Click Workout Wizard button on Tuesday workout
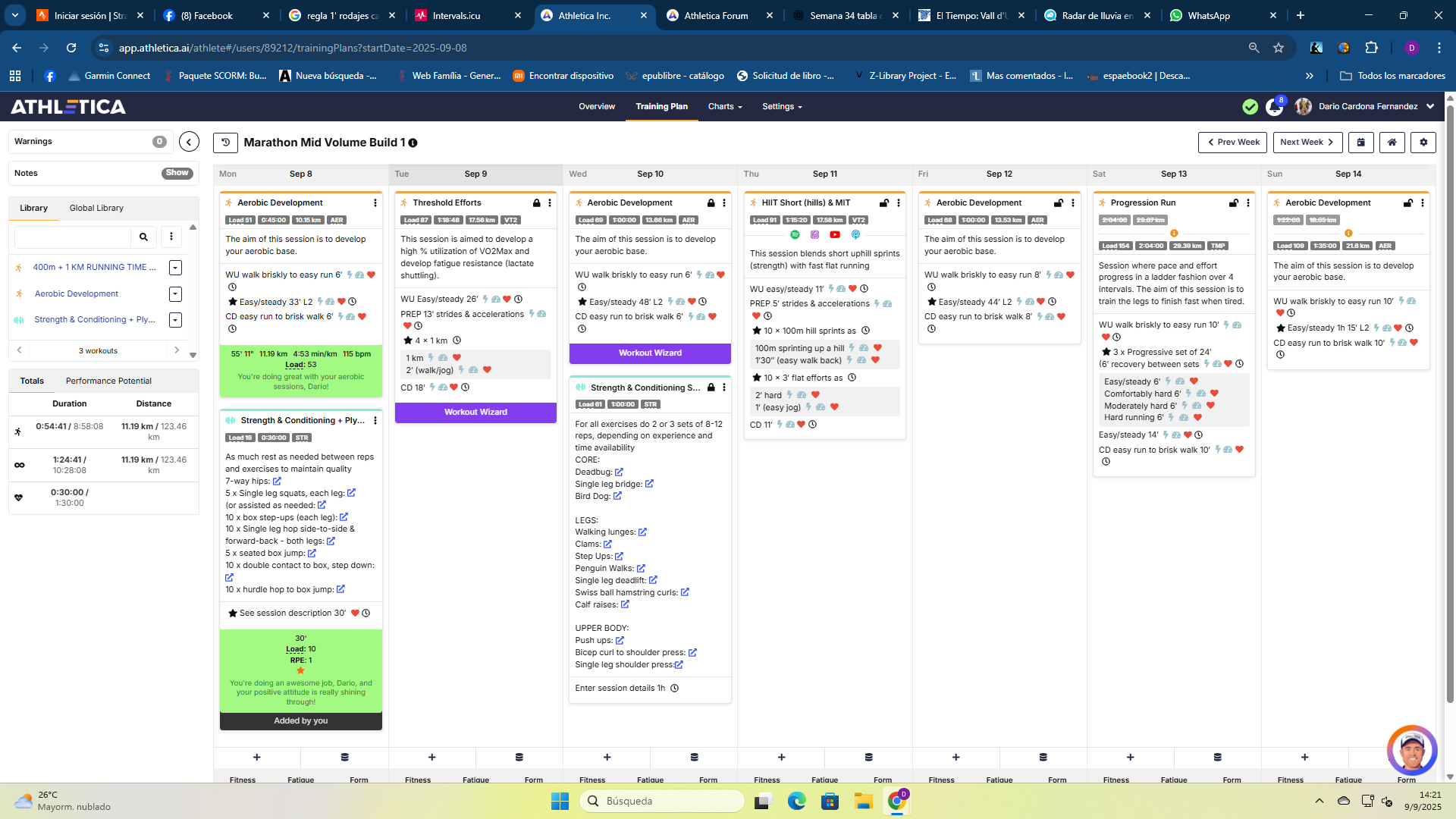 [x=475, y=413]
